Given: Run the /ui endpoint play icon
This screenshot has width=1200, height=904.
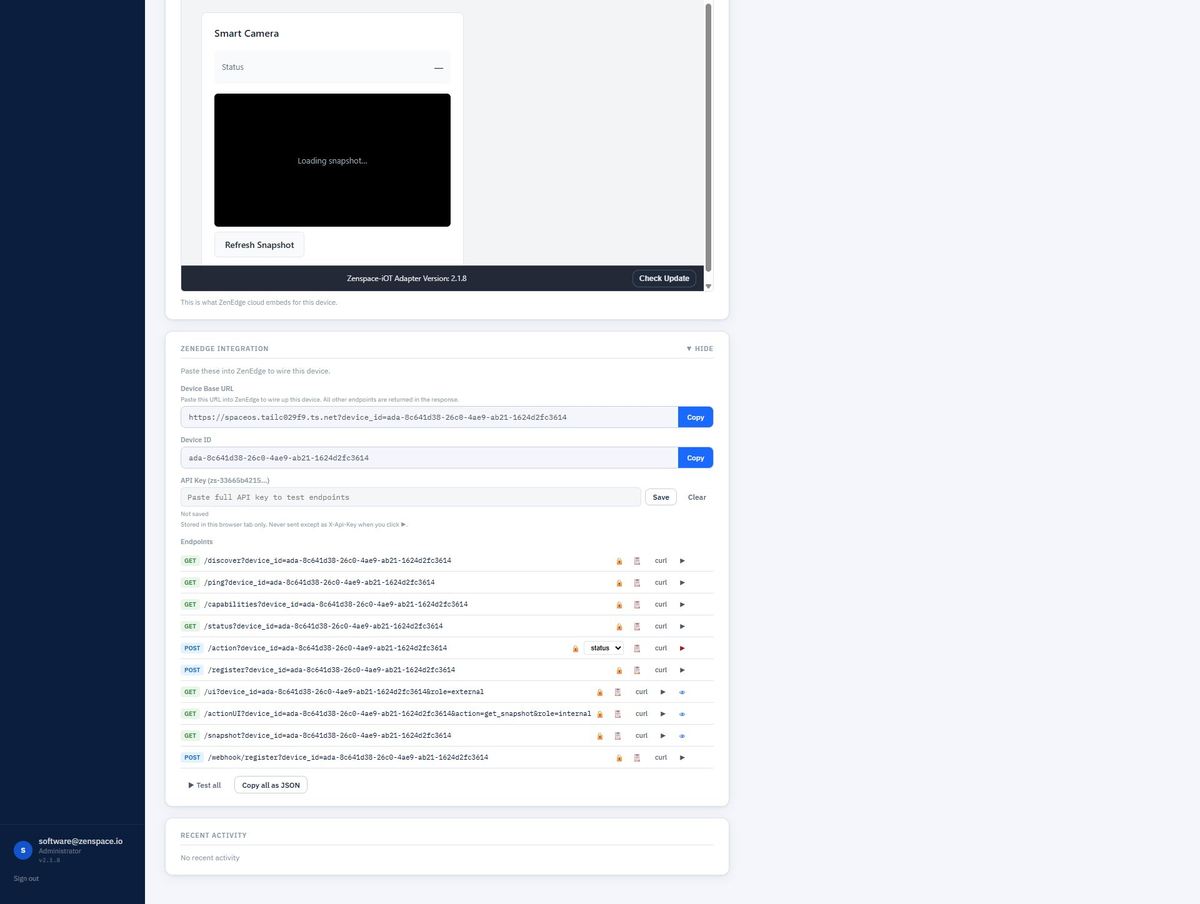Looking at the screenshot, I should (662, 692).
